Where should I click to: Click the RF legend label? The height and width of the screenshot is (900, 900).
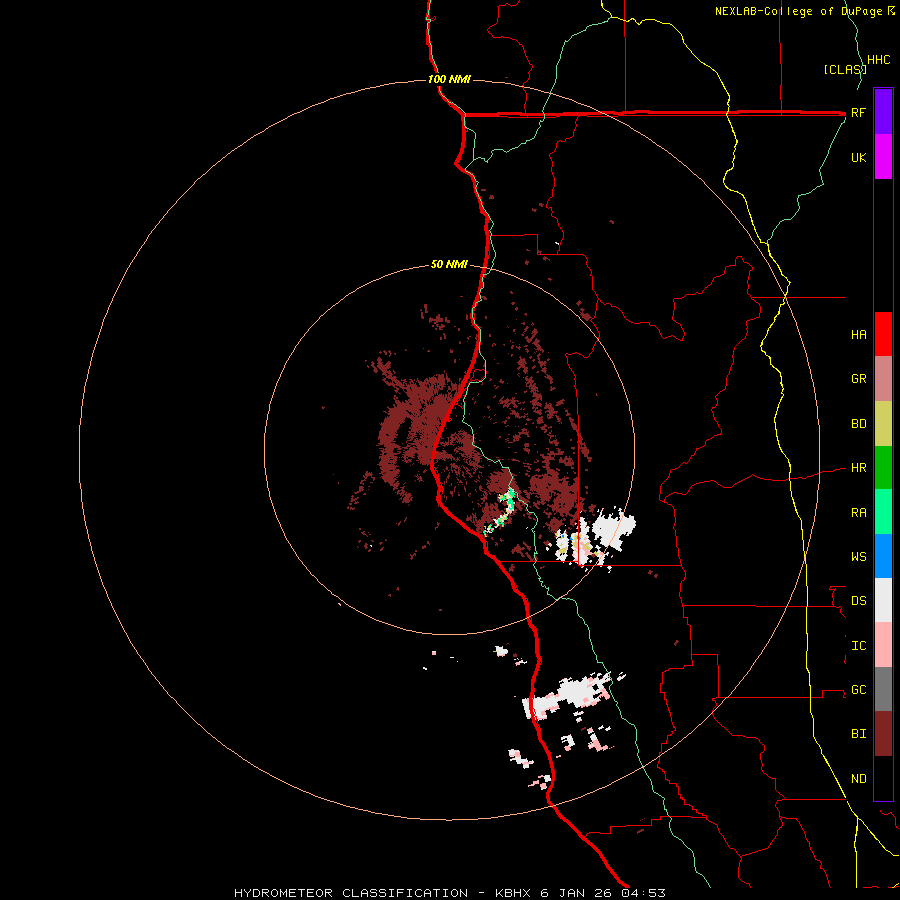(x=858, y=112)
